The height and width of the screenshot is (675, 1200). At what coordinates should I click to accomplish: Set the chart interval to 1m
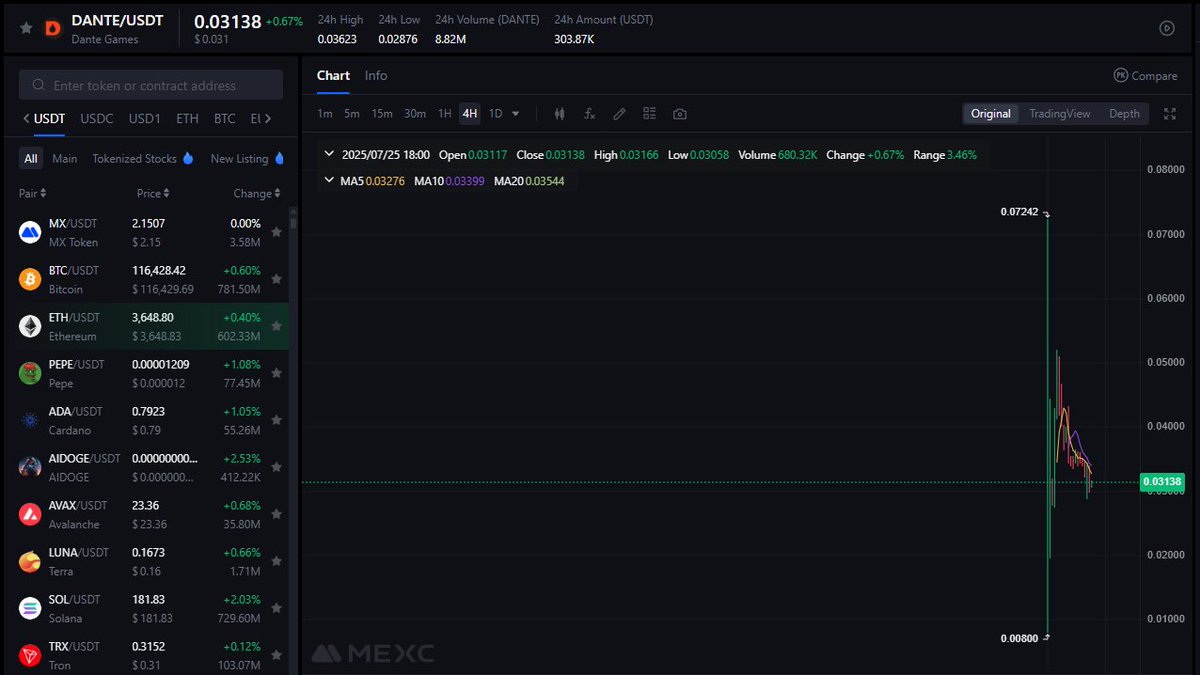pos(325,114)
